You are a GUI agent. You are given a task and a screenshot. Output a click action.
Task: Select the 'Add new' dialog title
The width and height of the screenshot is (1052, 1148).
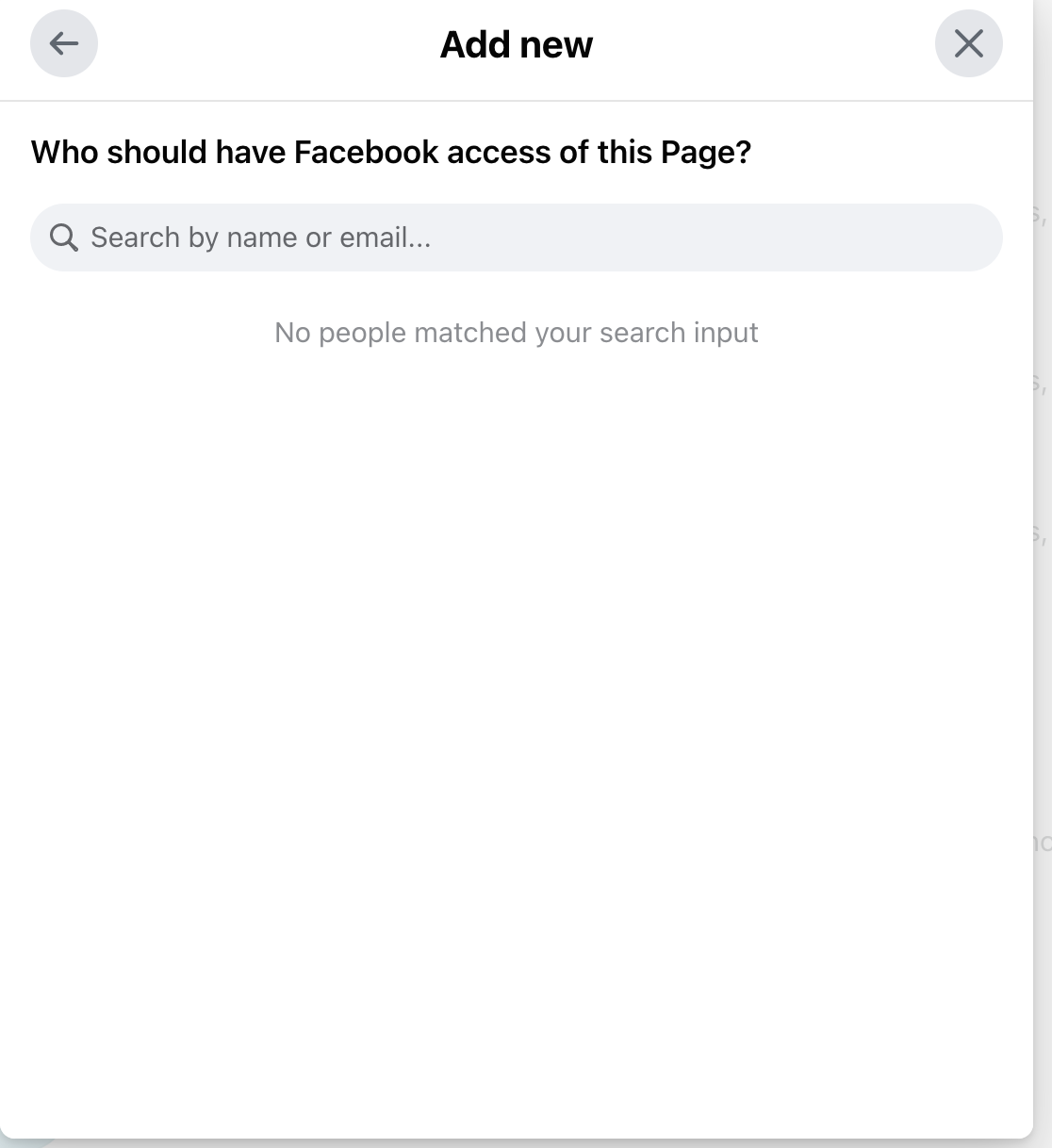[517, 44]
